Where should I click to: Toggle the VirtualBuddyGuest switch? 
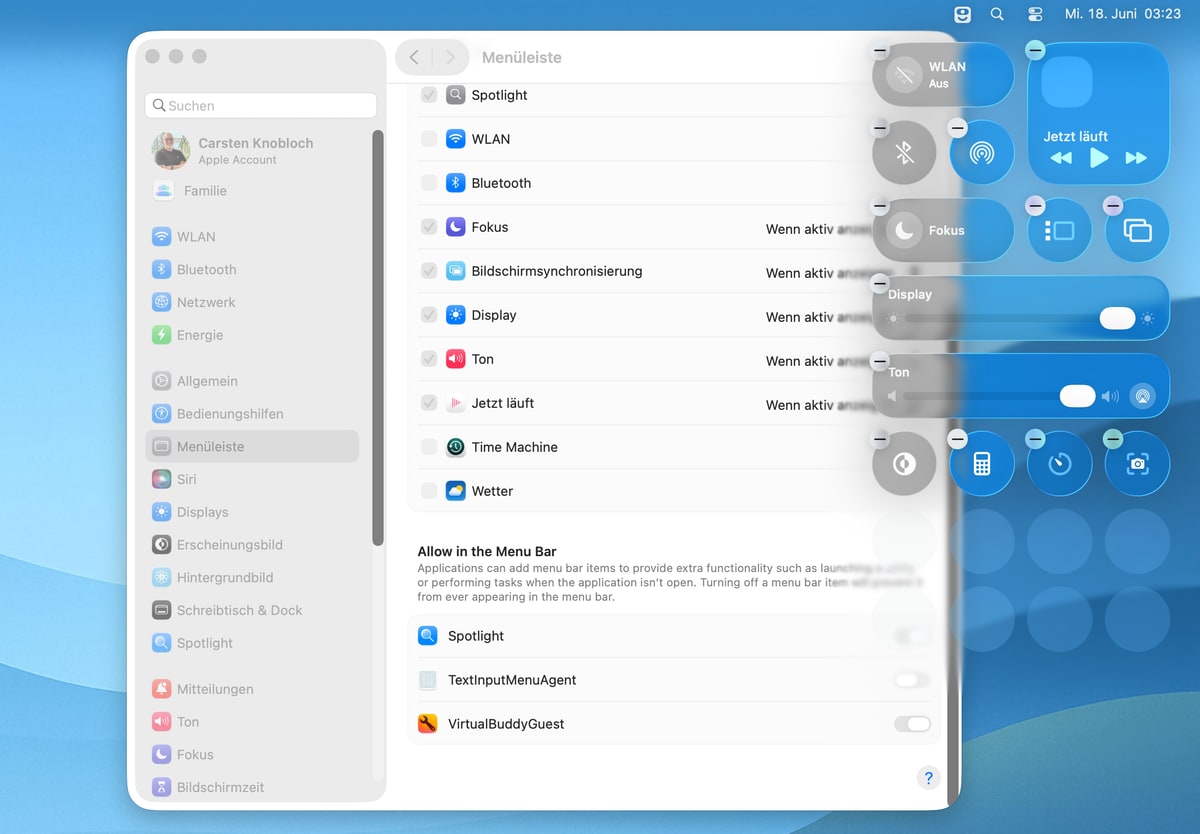point(911,724)
